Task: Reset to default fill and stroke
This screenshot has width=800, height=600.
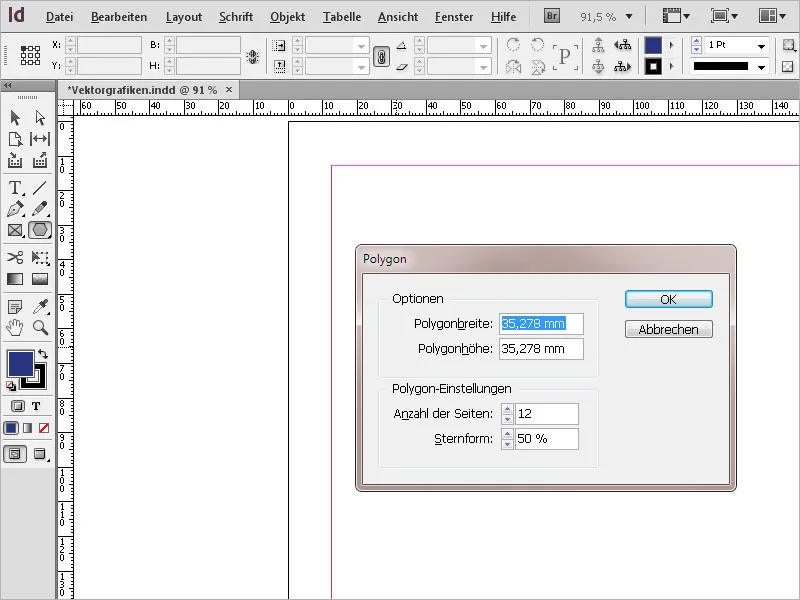Action: [x=11, y=386]
